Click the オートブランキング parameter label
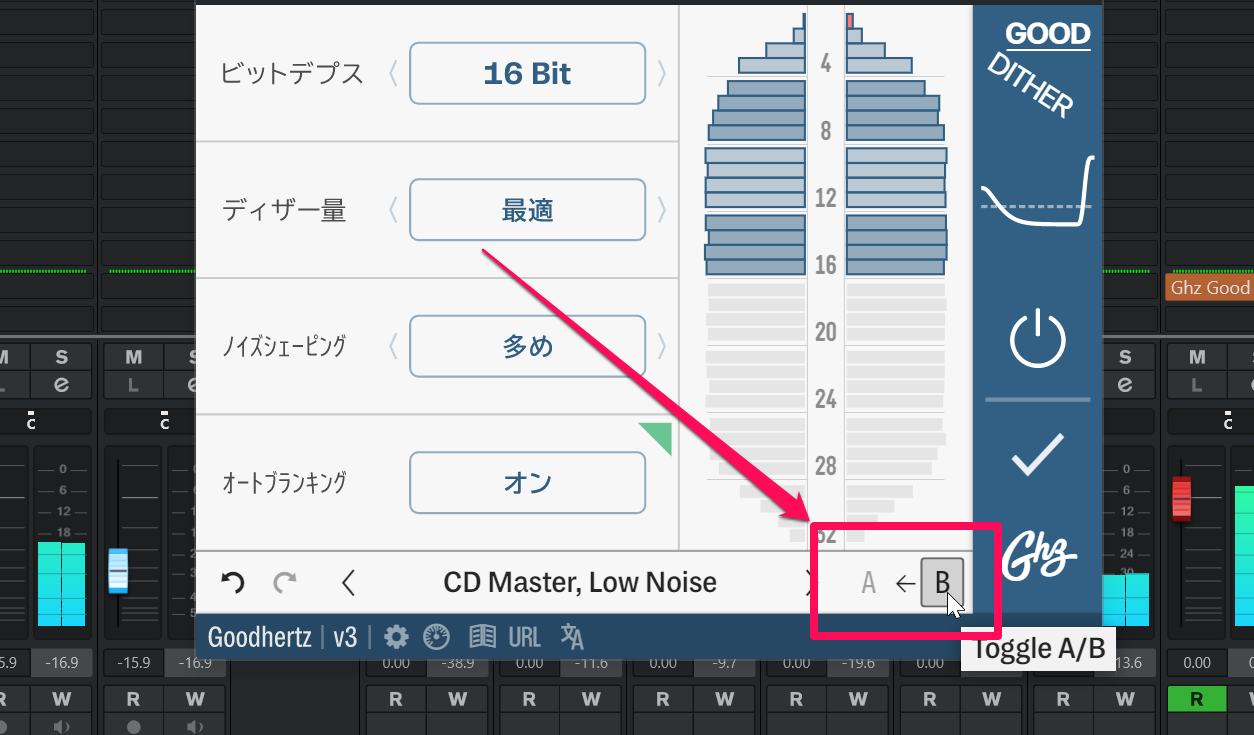The width and height of the screenshot is (1254, 735). pos(284,483)
